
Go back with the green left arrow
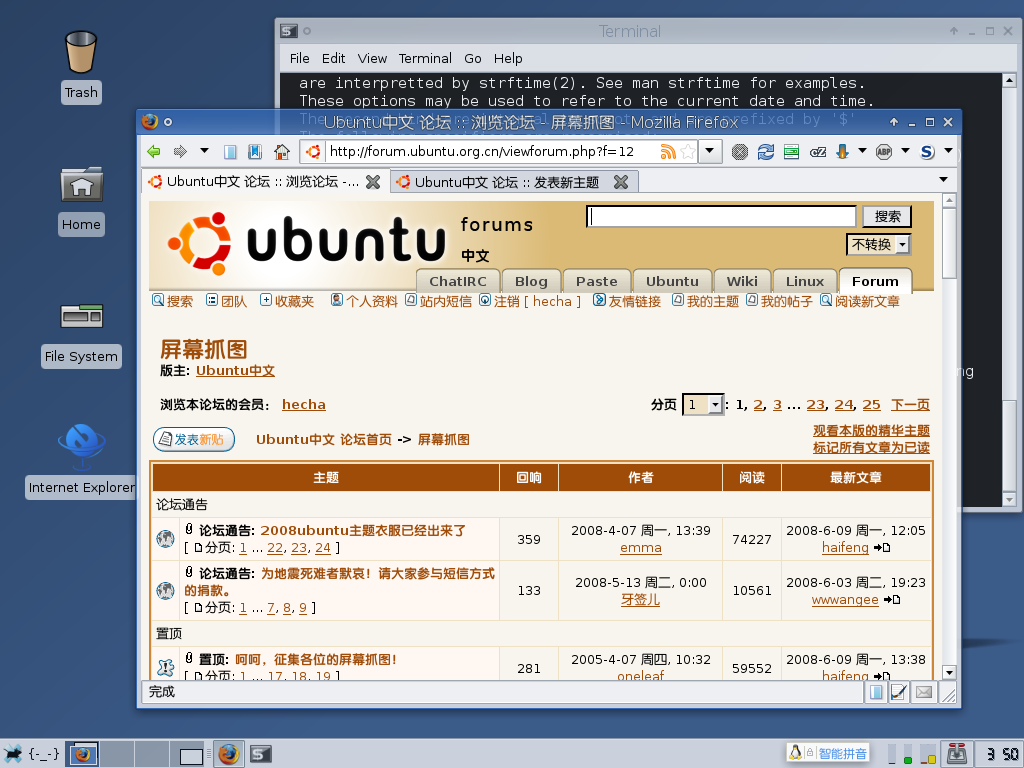point(153,152)
